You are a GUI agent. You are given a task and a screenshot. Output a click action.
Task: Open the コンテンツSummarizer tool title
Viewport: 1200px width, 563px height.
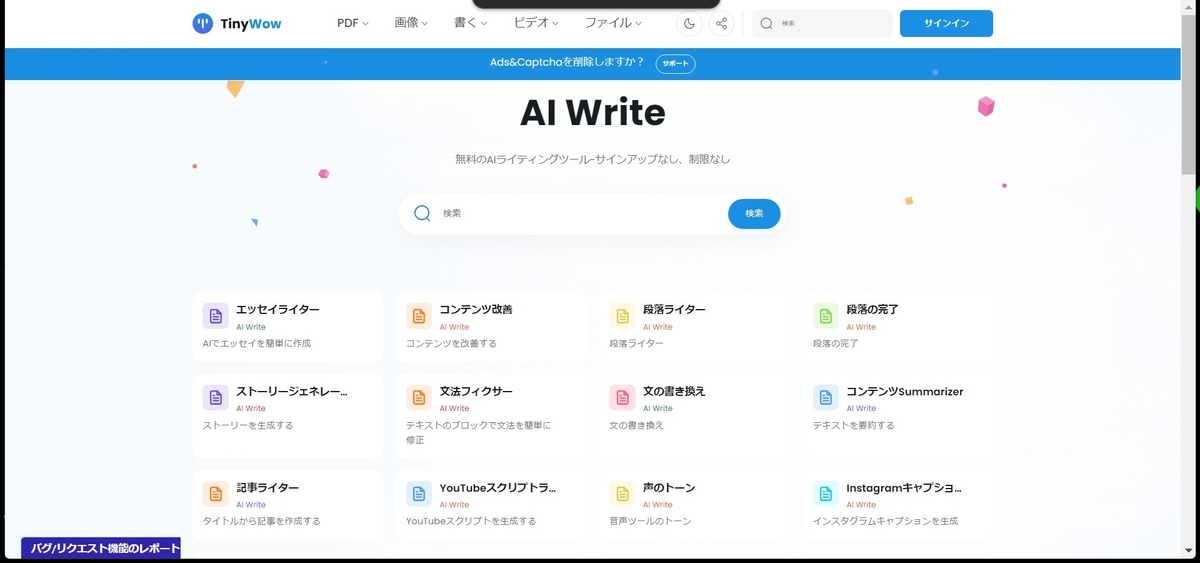[905, 391]
